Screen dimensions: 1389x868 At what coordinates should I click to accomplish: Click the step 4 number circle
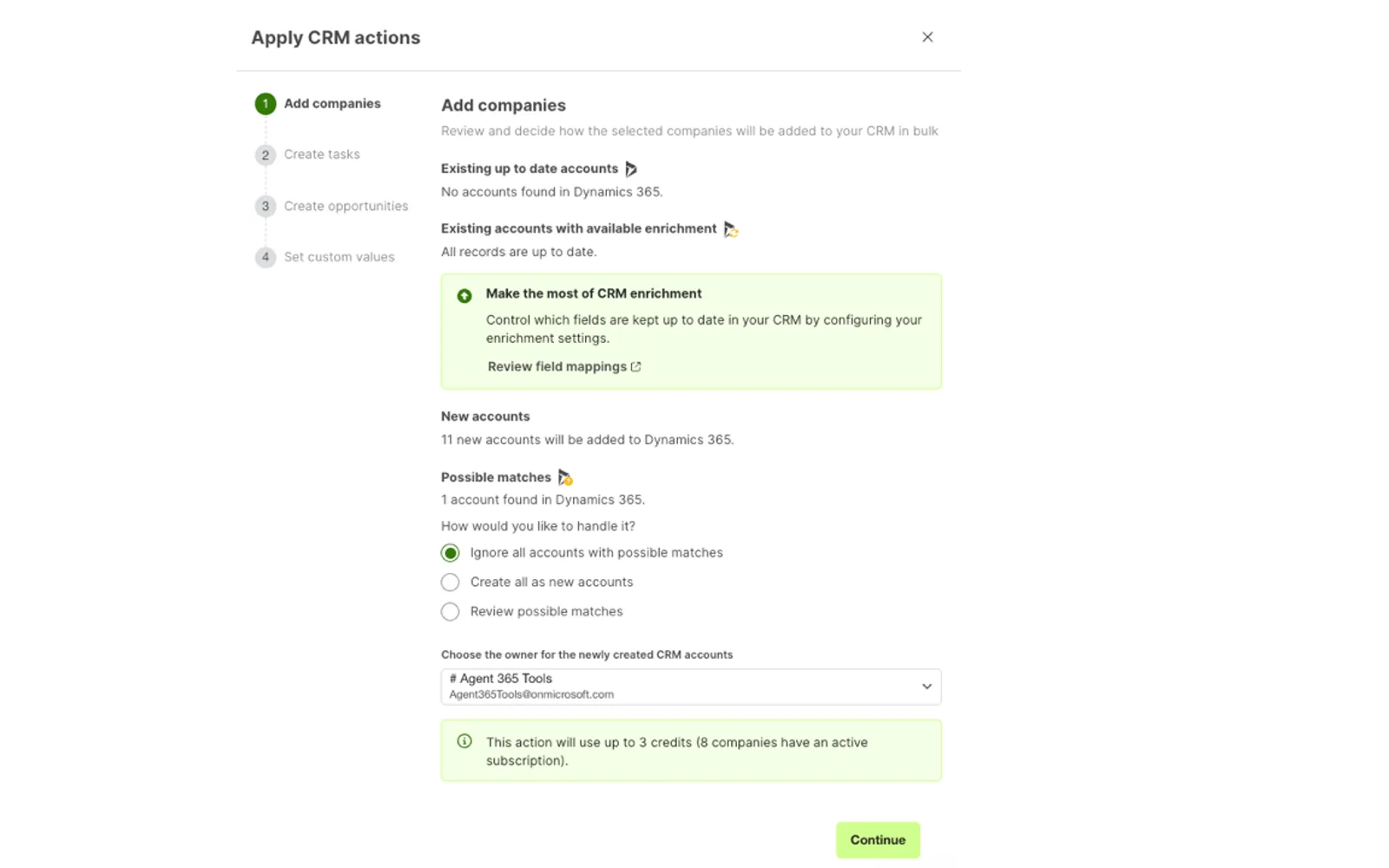point(266,258)
